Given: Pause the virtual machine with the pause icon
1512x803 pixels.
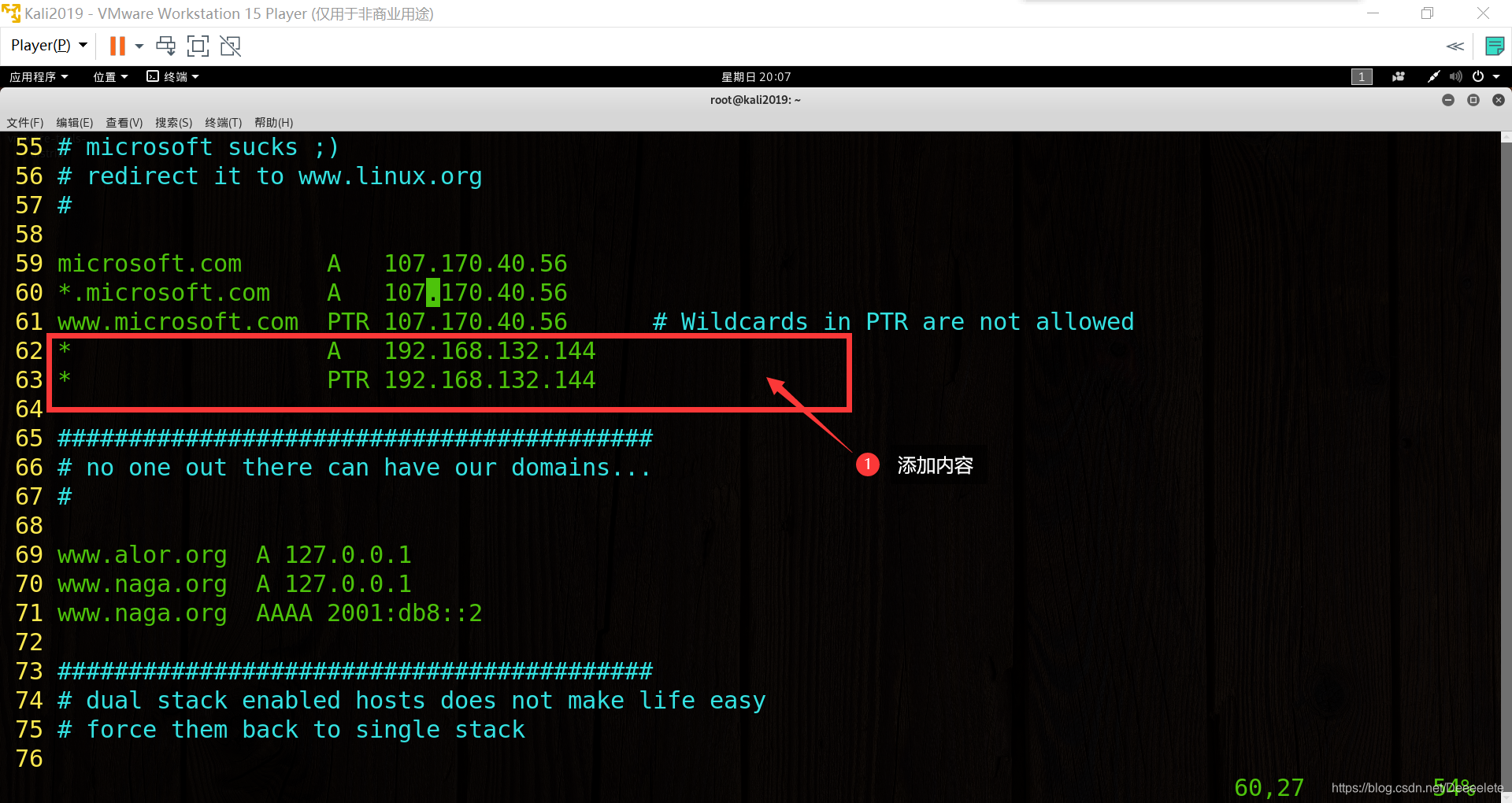Looking at the screenshot, I should [x=117, y=46].
